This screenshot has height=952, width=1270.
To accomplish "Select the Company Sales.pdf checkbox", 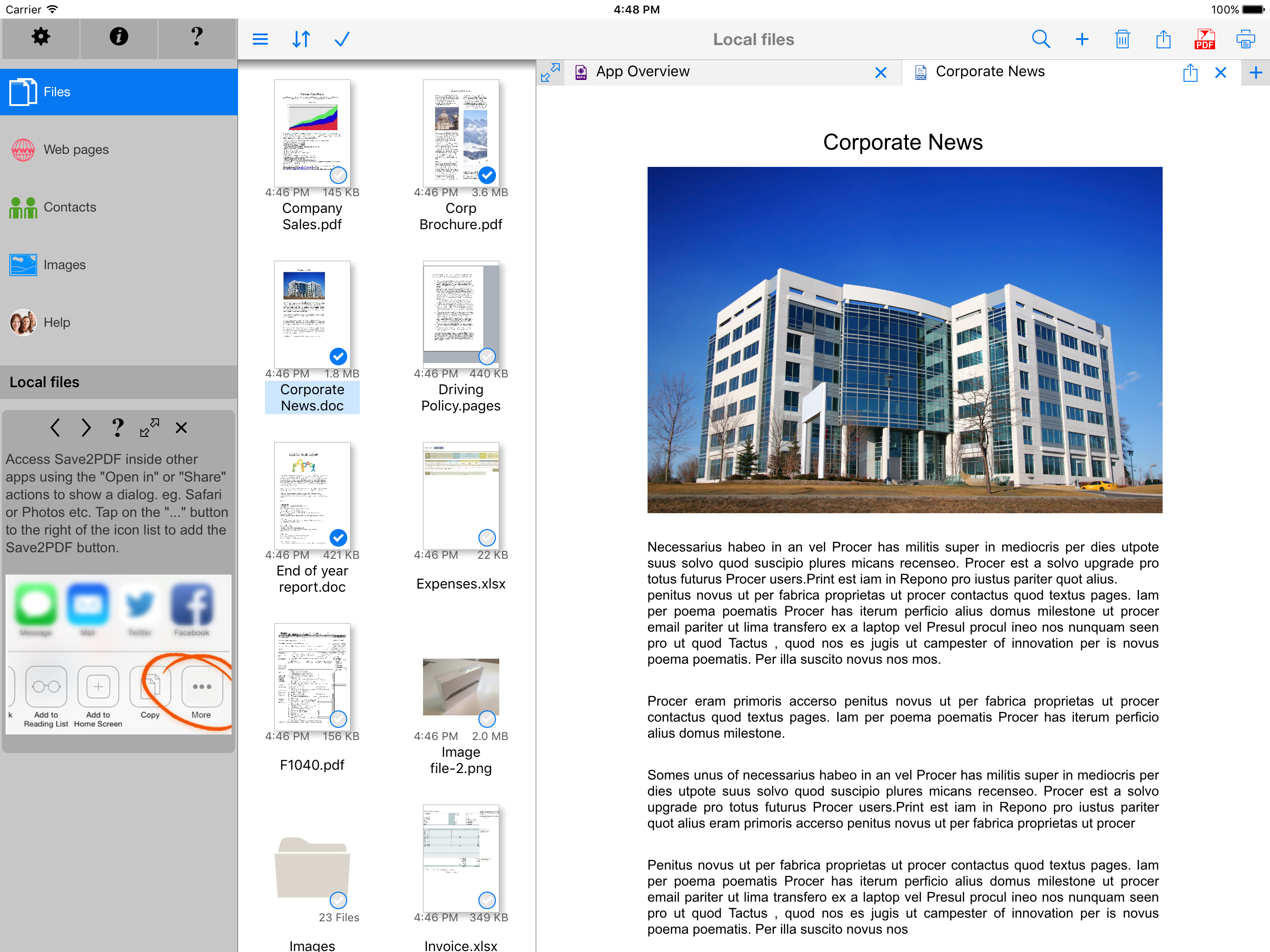I will 338,175.
